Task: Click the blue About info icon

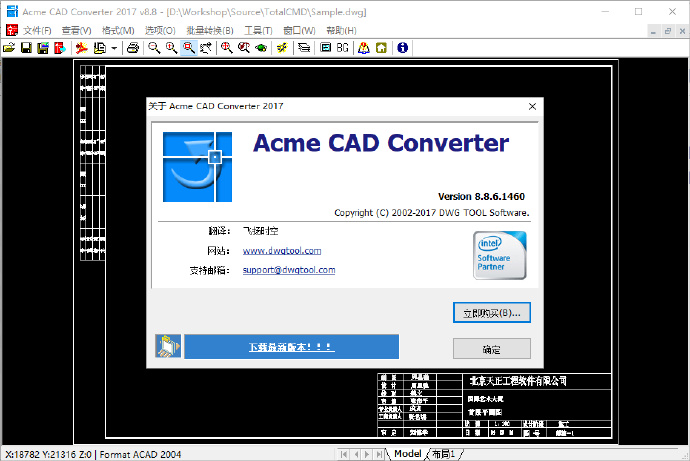Action: (x=402, y=48)
